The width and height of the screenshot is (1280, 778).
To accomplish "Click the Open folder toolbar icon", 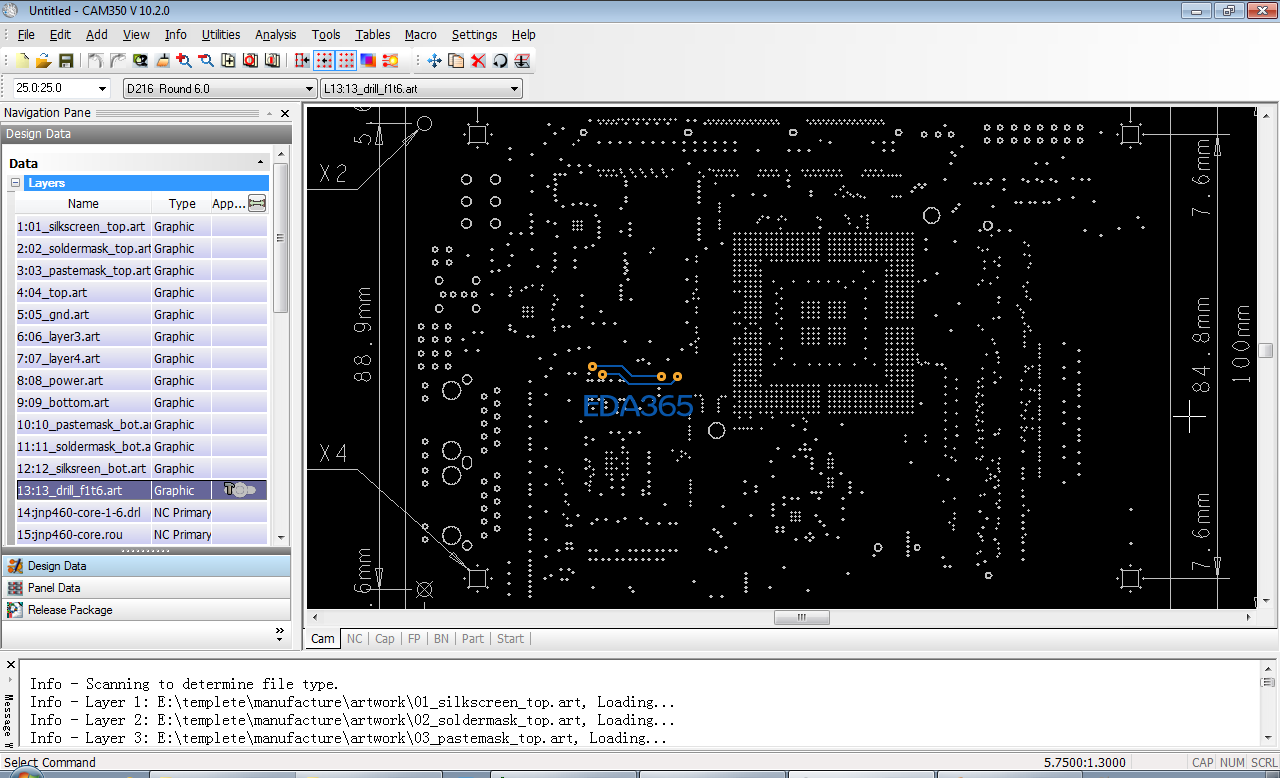I will pos(43,61).
